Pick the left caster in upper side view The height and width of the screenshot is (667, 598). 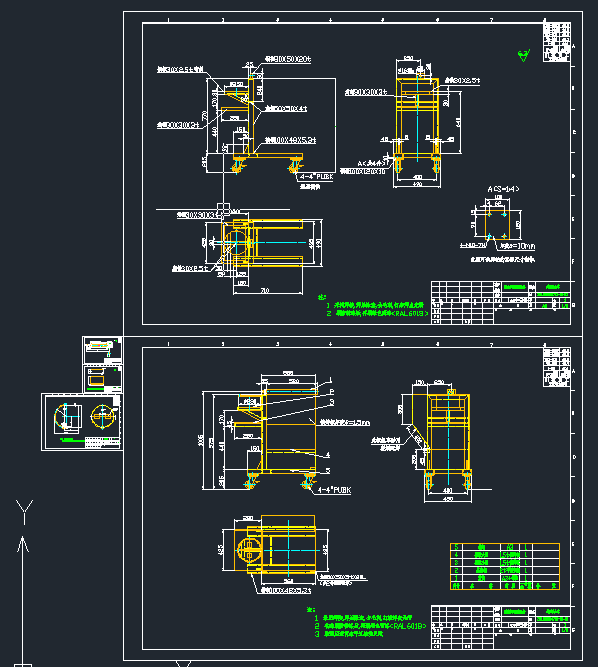pos(238,165)
